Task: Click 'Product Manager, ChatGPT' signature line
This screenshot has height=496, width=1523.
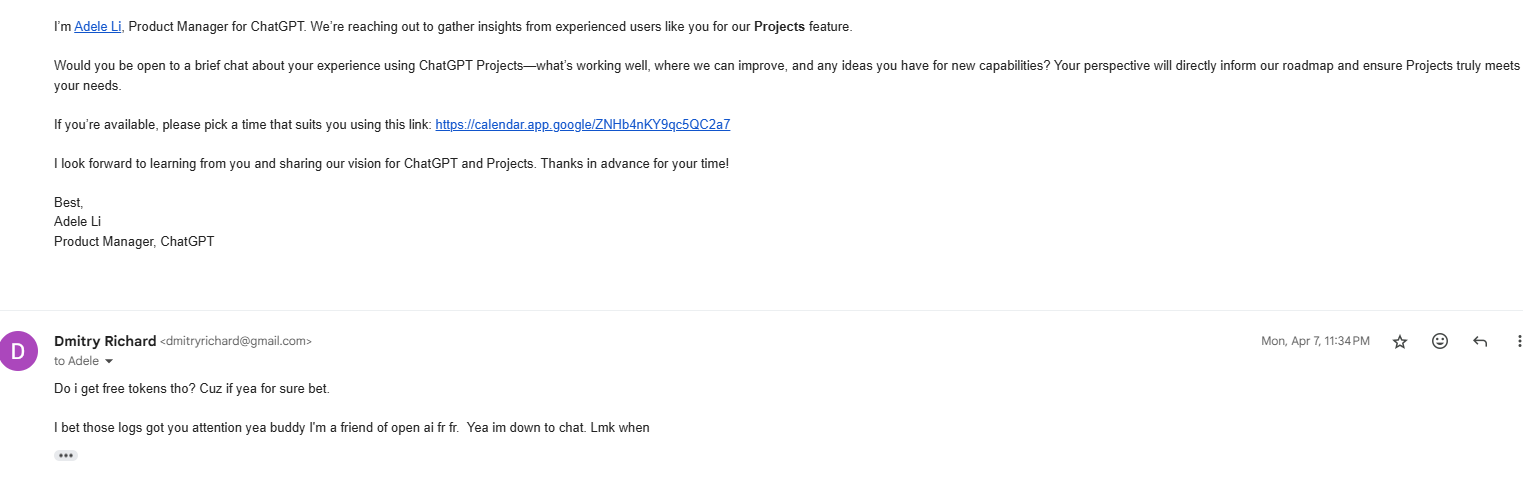Action: pos(134,242)
